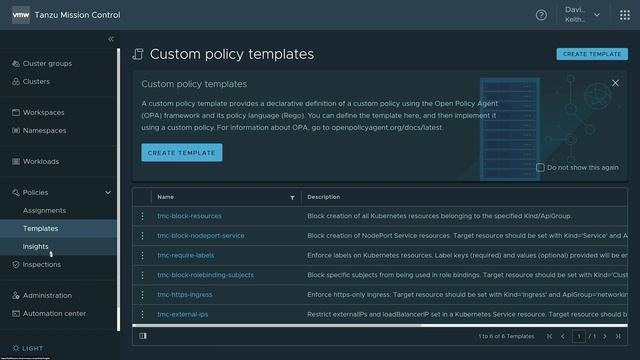Click the Administration sidebar icon
640x360 pixels.
click(x=16, y=296)
